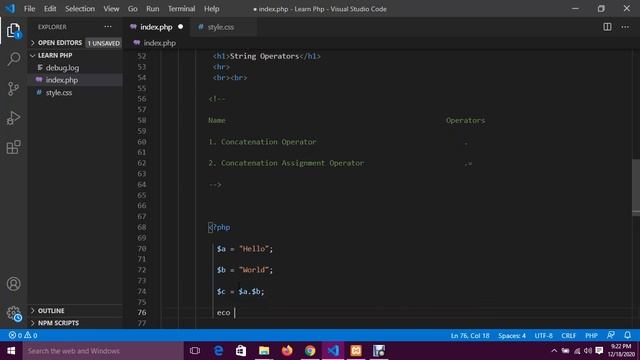
Task: Launch Microsoft Edge from the taskbar
Action: pyautogui.click(x=218, y=351)
